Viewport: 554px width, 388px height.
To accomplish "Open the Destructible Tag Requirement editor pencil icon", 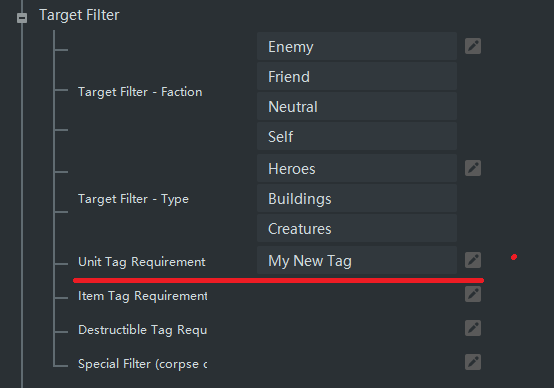I will click(473, 328).
